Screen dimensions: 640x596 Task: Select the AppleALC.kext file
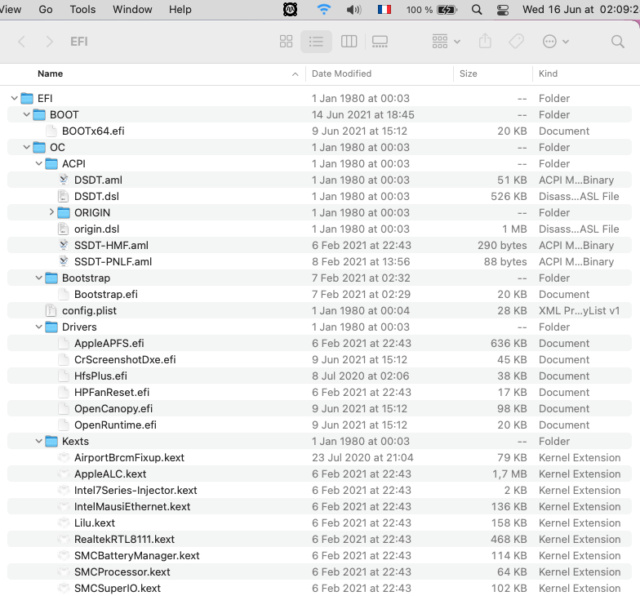click(110, 474)
